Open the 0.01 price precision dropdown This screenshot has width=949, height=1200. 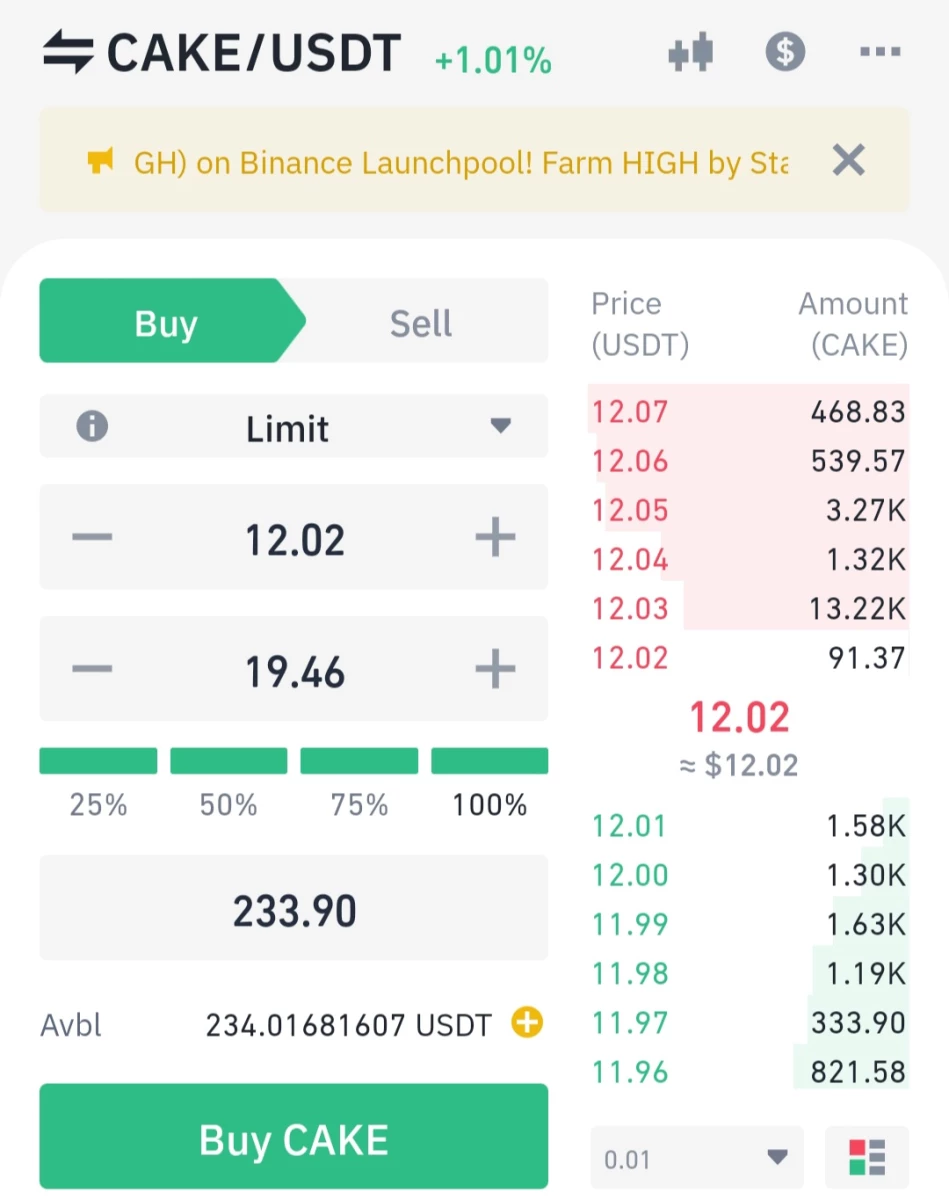pyautogui.click(x=697, y=1158)
